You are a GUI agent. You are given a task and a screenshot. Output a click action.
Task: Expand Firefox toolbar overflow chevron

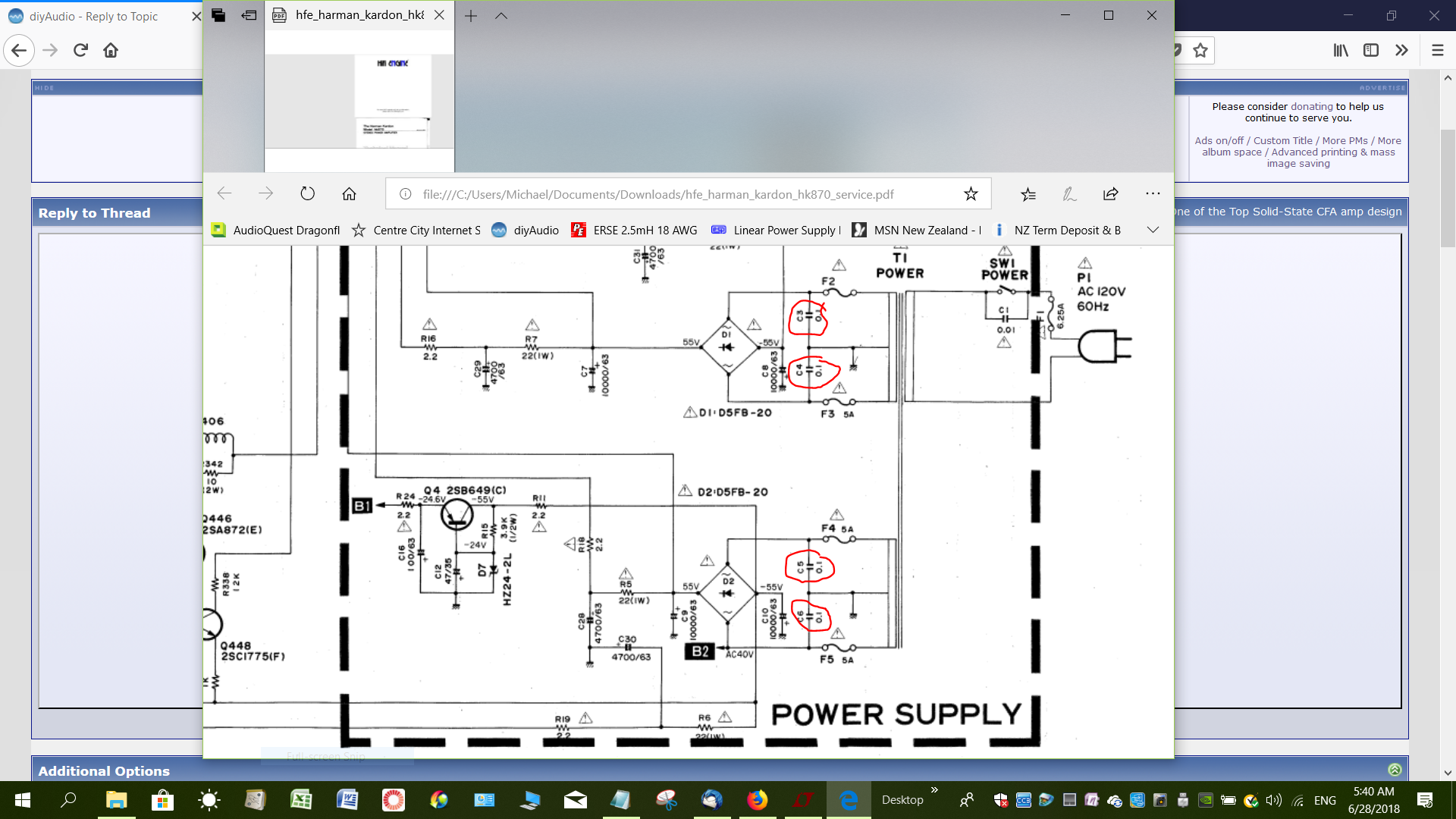pos(1401,50)
